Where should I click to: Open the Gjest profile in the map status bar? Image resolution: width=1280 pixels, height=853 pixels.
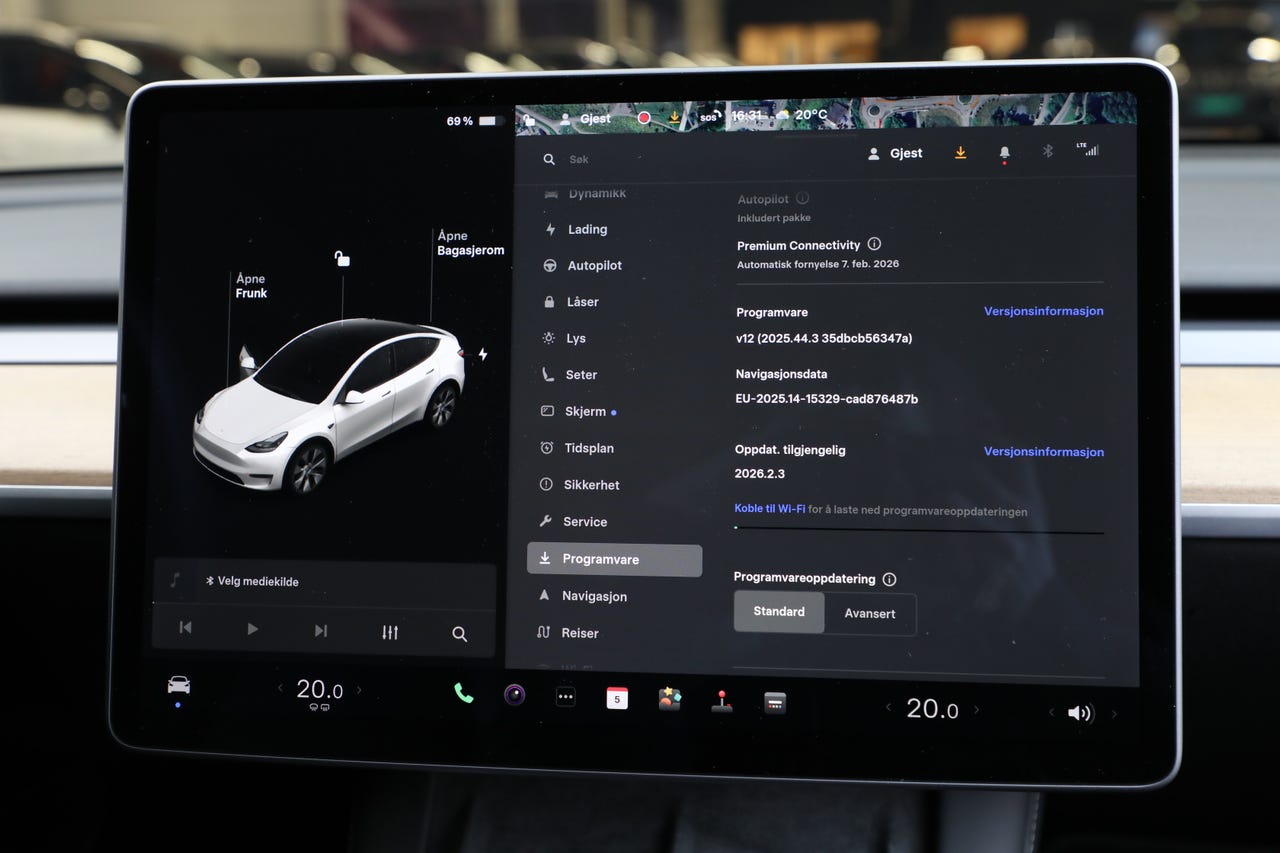[x=585, y=118]
